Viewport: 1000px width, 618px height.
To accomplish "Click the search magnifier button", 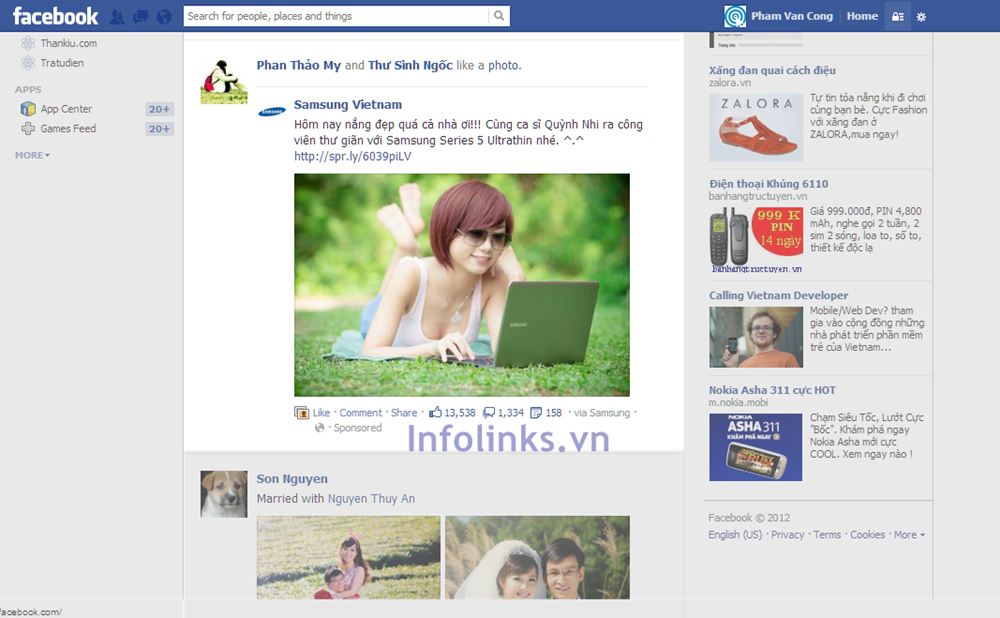I will (499, 16).
